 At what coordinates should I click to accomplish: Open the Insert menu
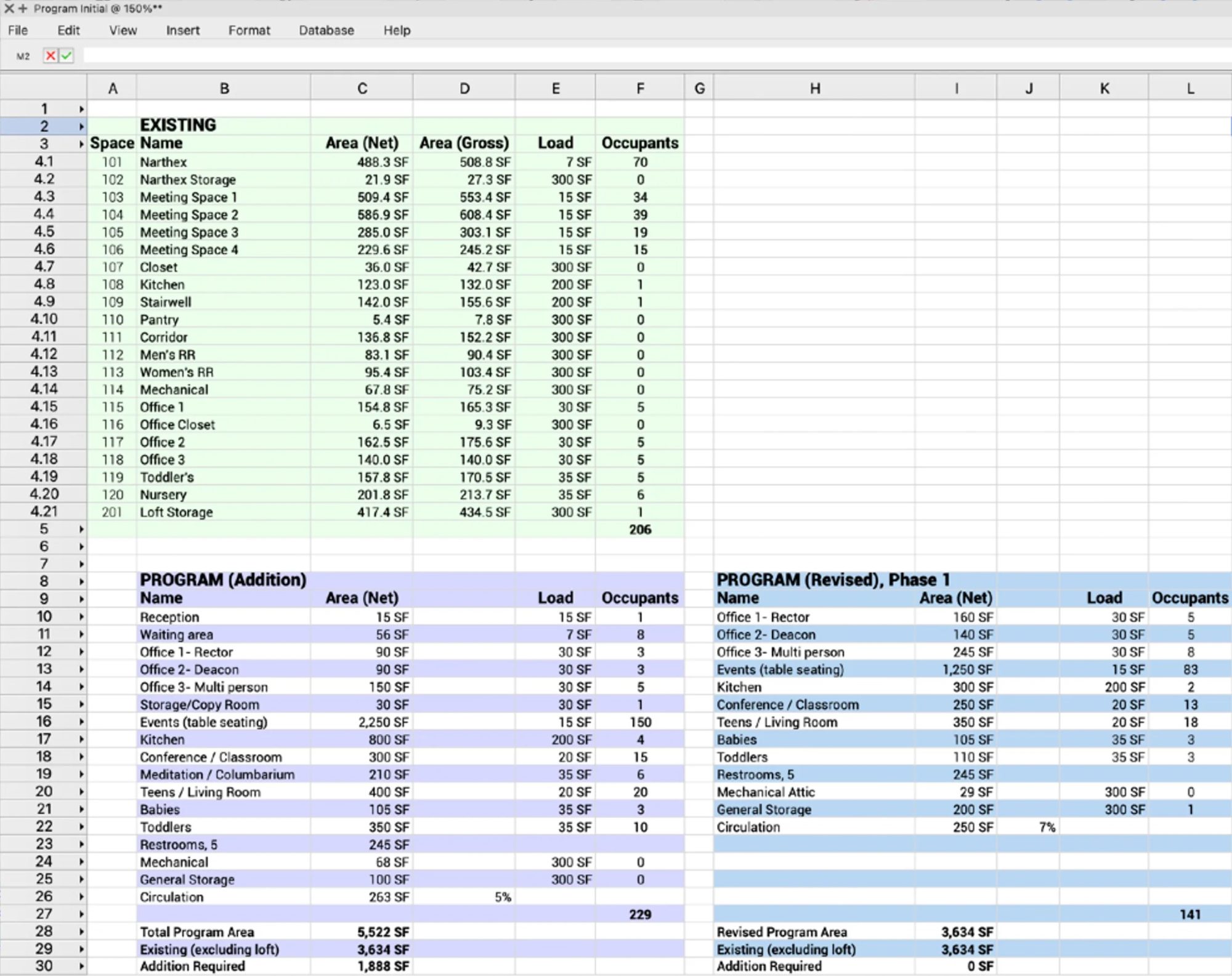(x=182, y=30)
